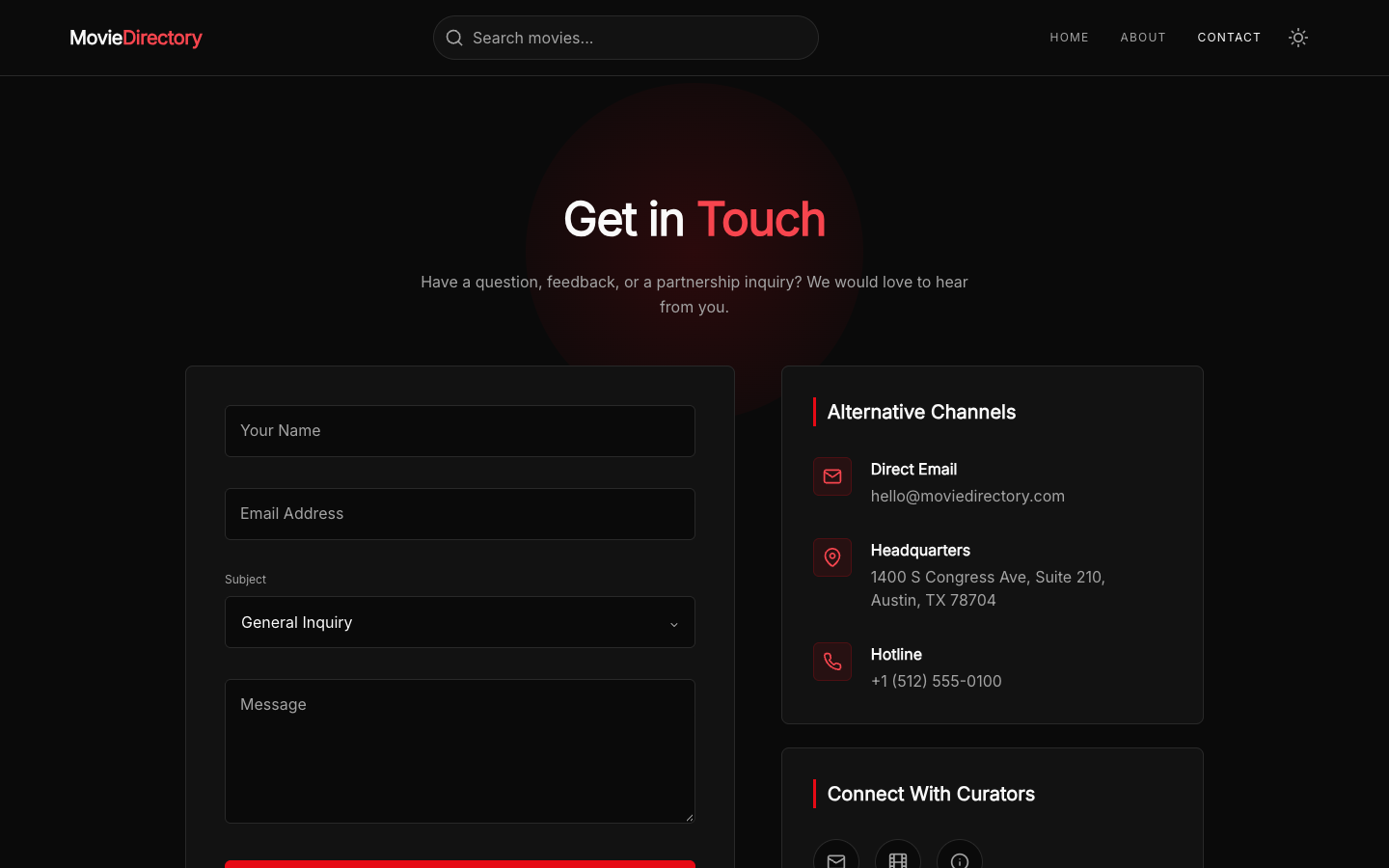Click into the Your Name field
The height and width of the screenshot is (868, 1389).
460,431
